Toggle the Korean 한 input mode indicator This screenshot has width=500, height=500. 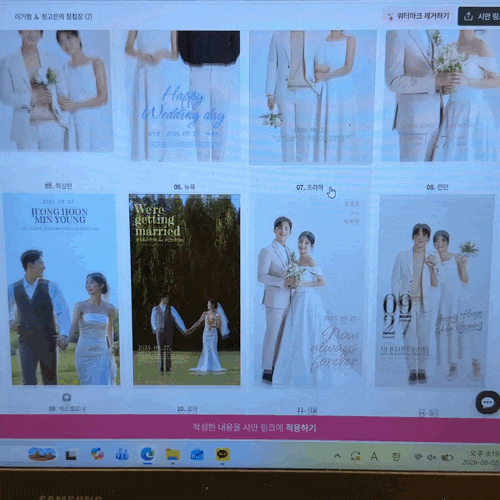(396, 456)
